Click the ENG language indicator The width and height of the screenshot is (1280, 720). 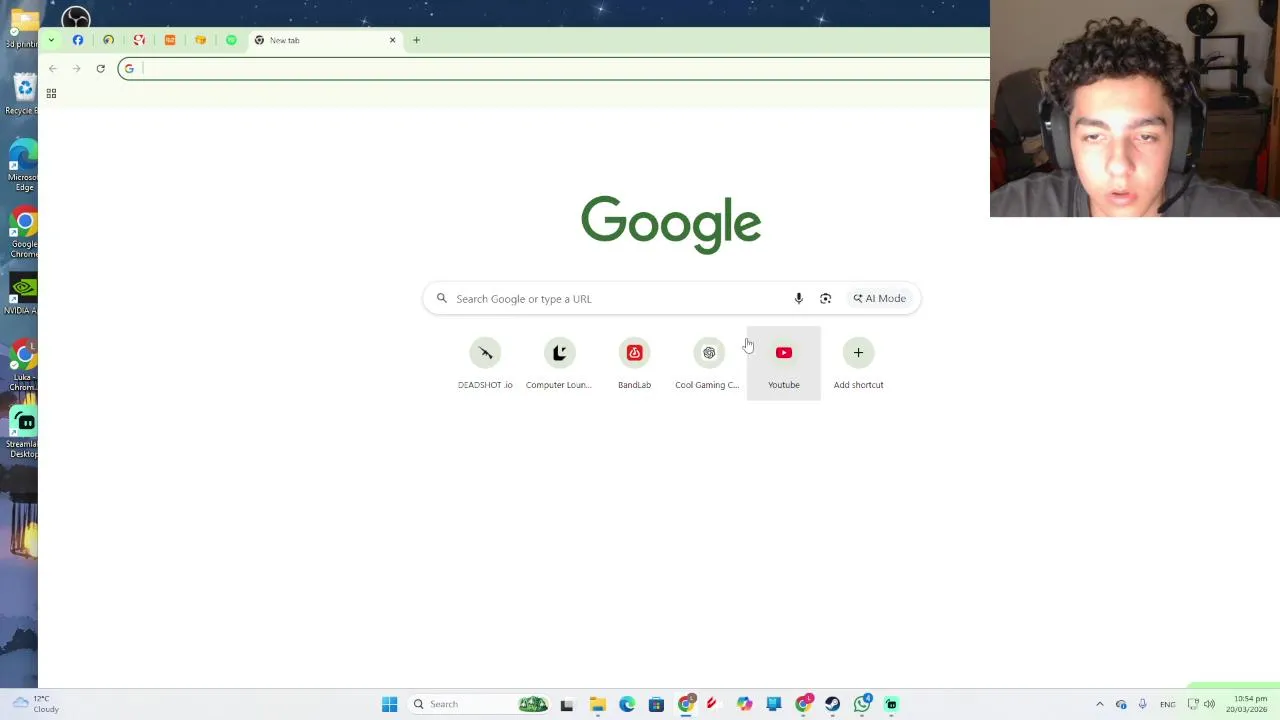click(1167, 704)
